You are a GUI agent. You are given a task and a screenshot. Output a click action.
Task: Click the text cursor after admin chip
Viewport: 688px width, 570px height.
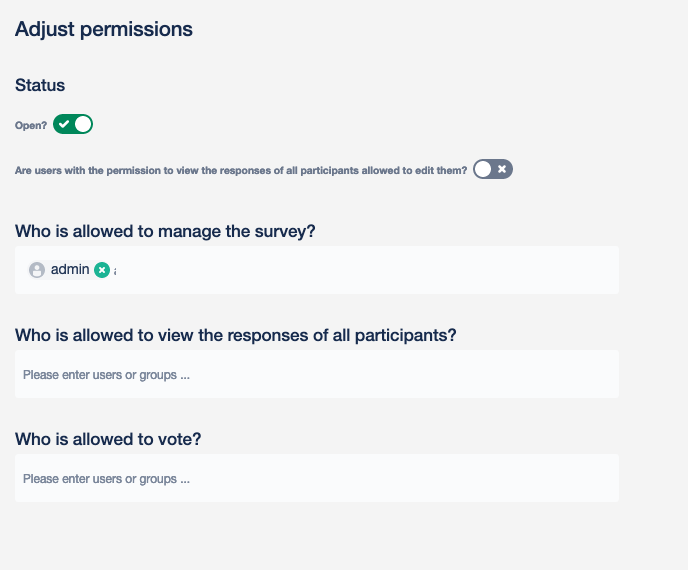click(x=115, y=271)
